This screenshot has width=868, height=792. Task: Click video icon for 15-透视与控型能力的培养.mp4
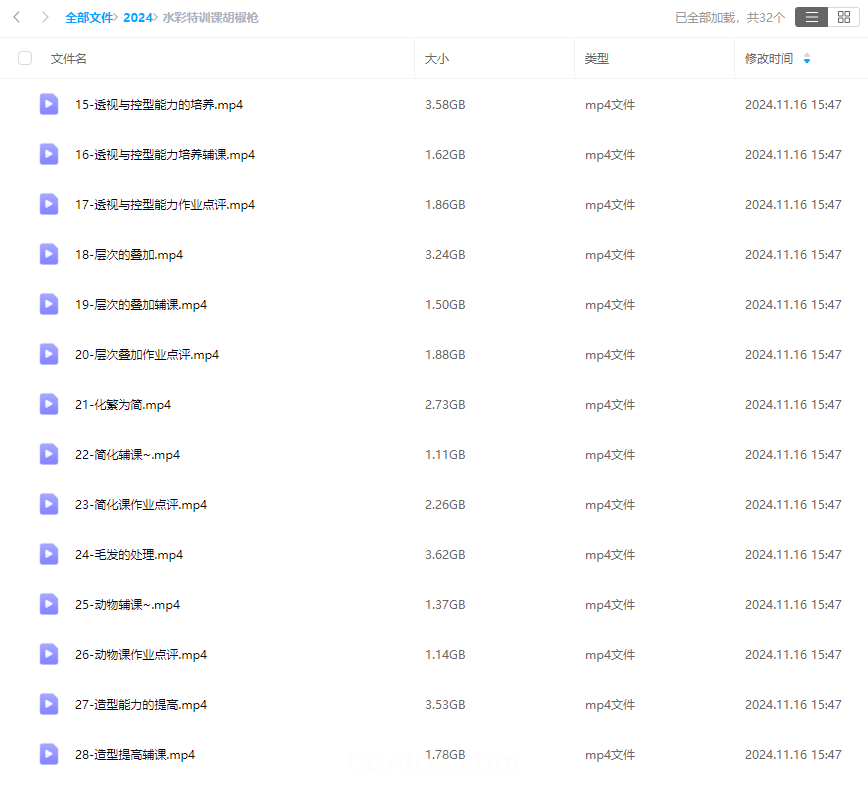click(49, 104)
